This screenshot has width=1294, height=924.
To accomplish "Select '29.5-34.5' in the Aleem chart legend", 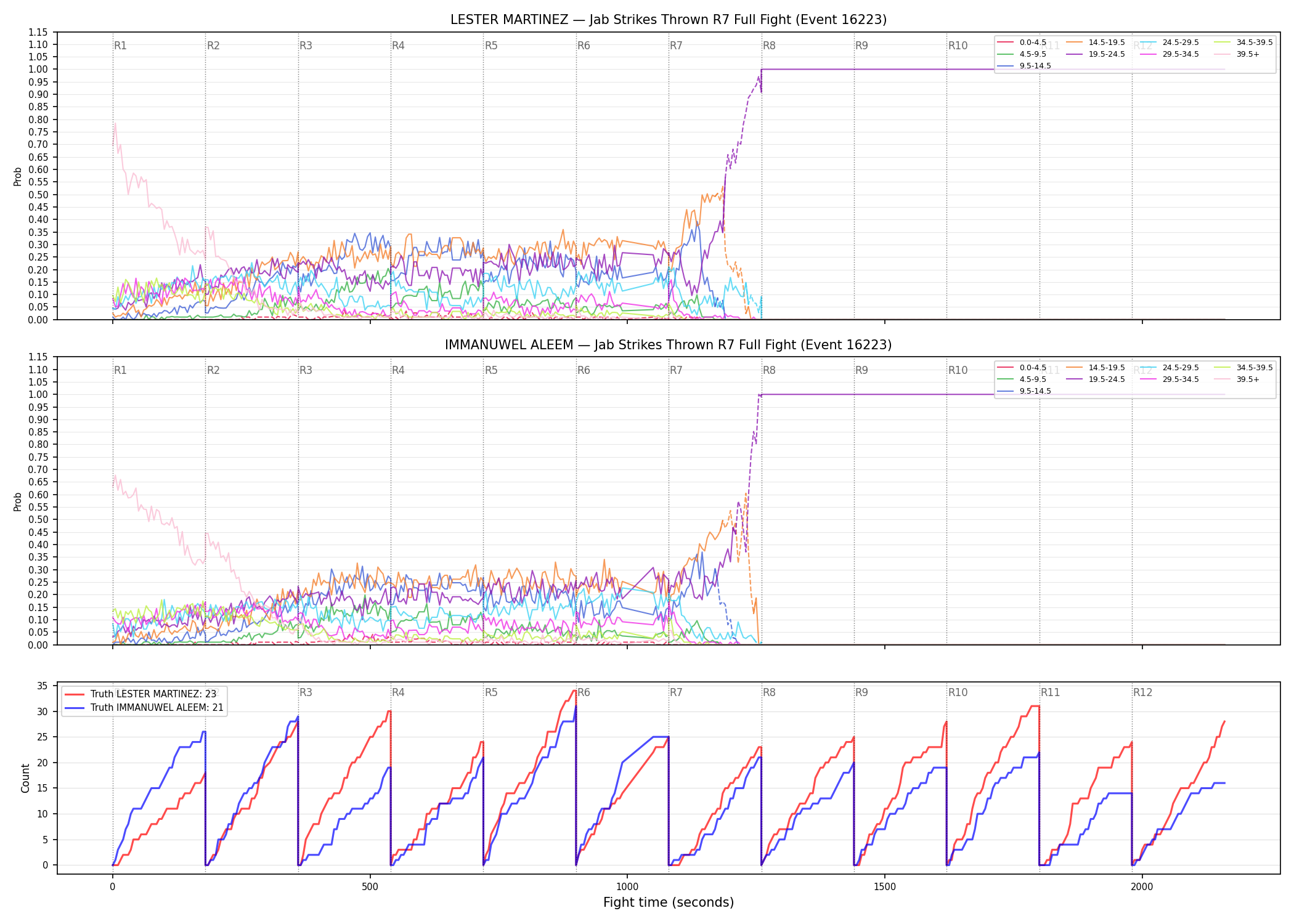I will (x=1181, y=379).
